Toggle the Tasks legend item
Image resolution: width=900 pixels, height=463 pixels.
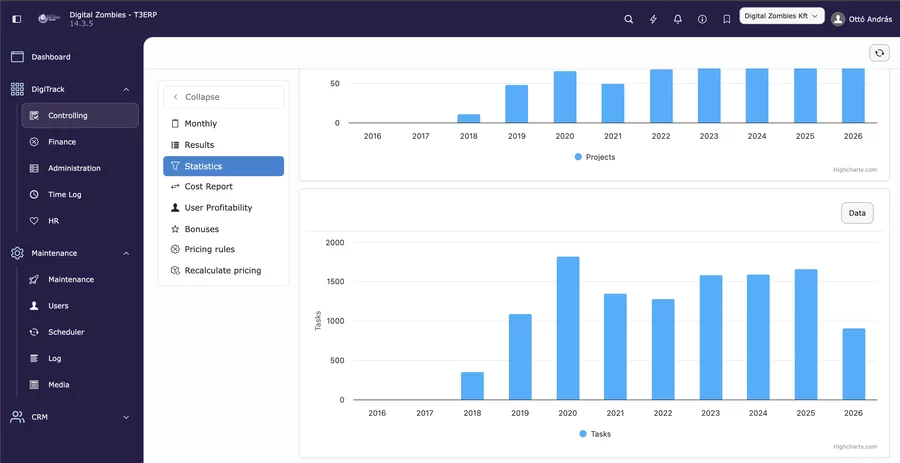[595, 434]
